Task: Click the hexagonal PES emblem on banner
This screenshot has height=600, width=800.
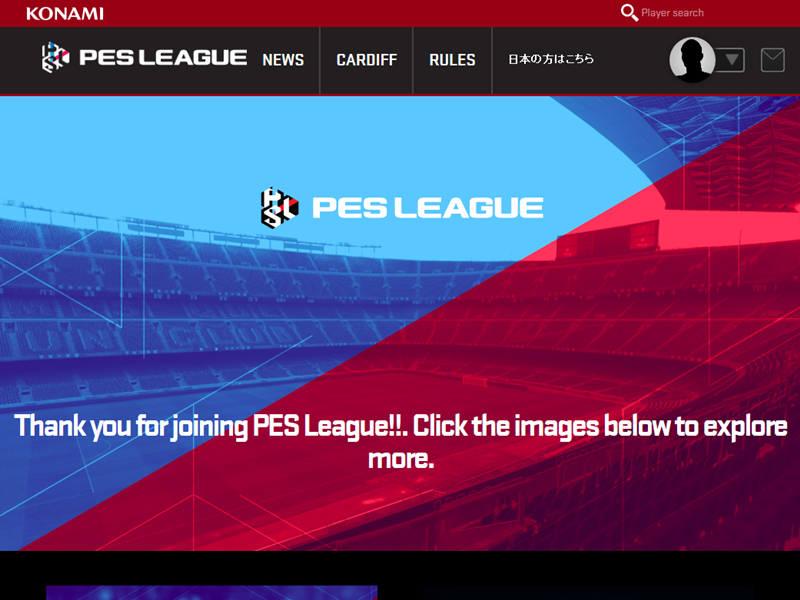Action: coord(279,207)
